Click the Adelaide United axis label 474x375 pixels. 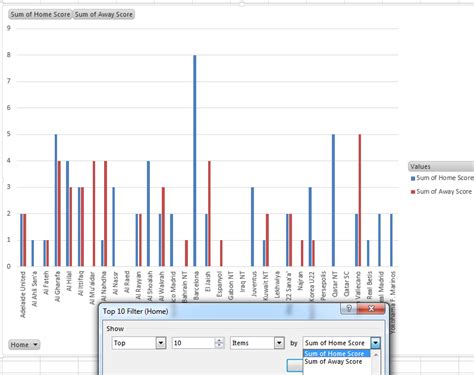click(23, 294)
